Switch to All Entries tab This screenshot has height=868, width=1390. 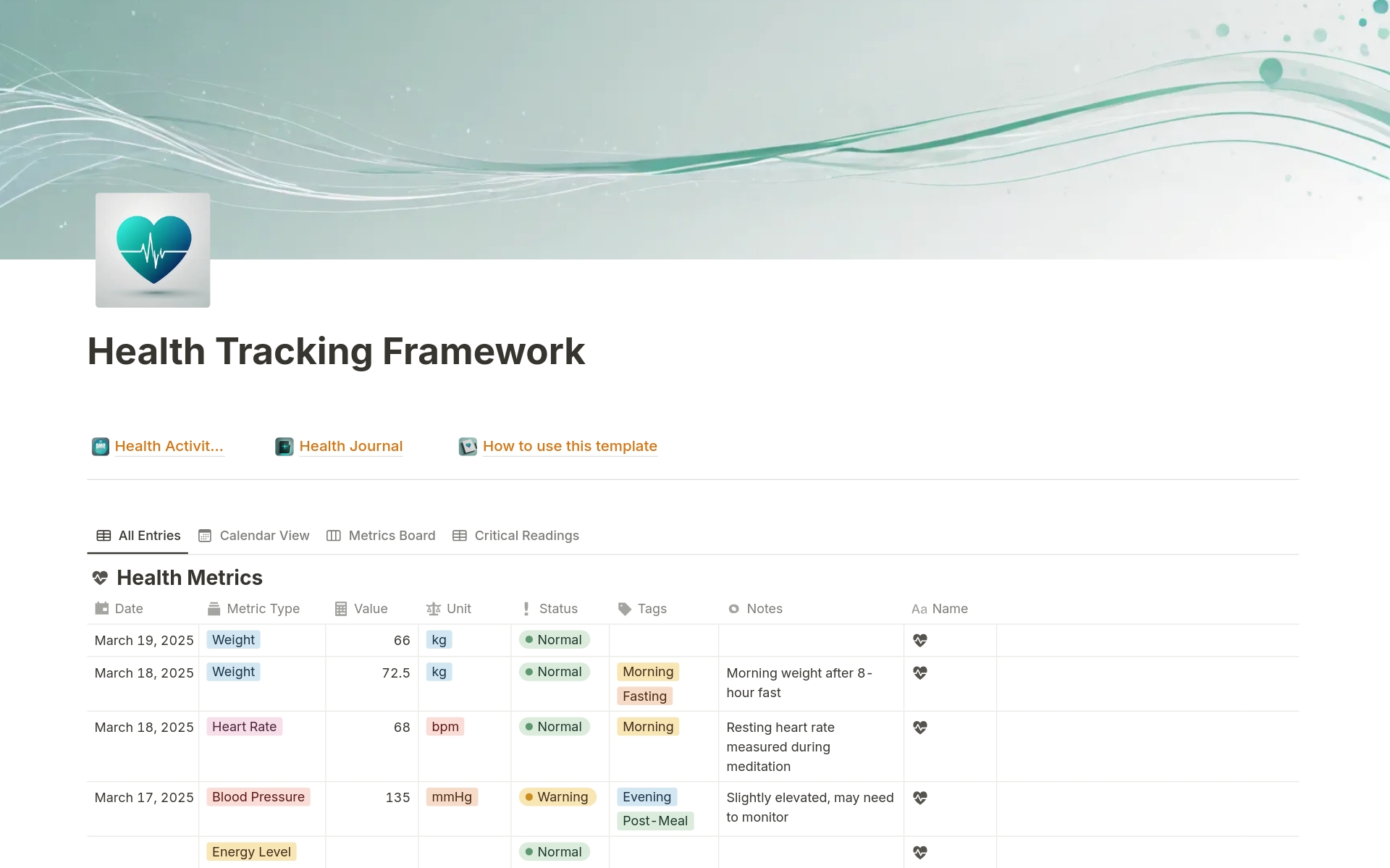(138, 536)
